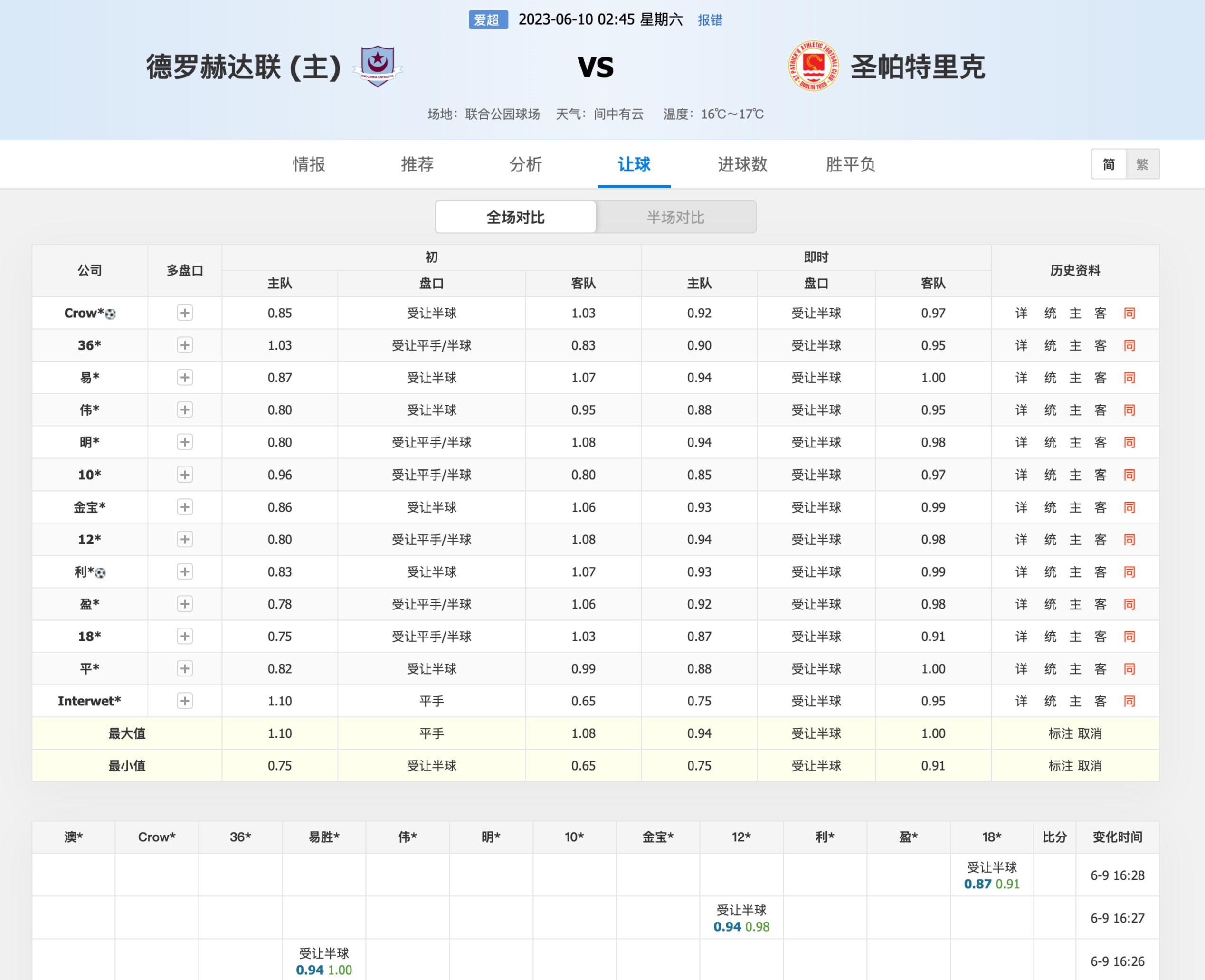Click 取消 in the 最小值 row
The width and height of the screenshot is (1205, 980).
[1090, 765]
